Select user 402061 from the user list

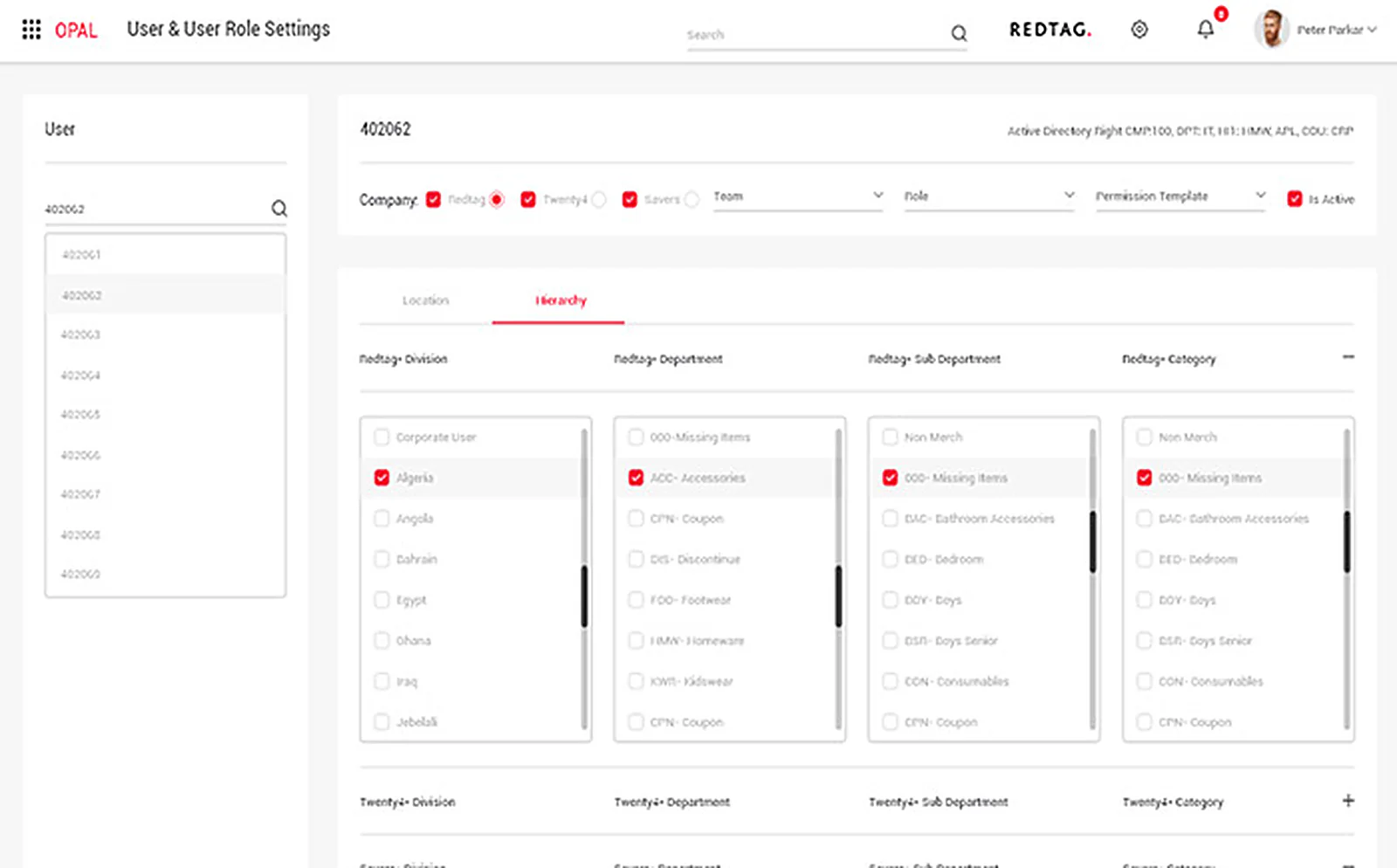point(166,255)
